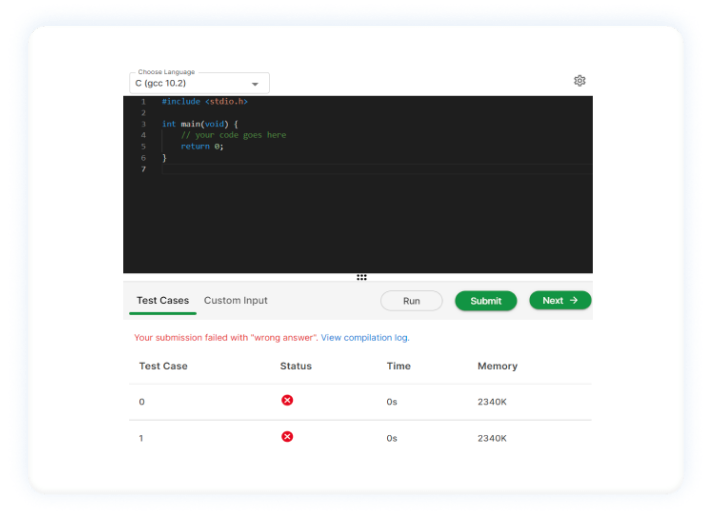Click the green Submit button
This screenshot has height=513, width=712.
[x=486, y=301]
